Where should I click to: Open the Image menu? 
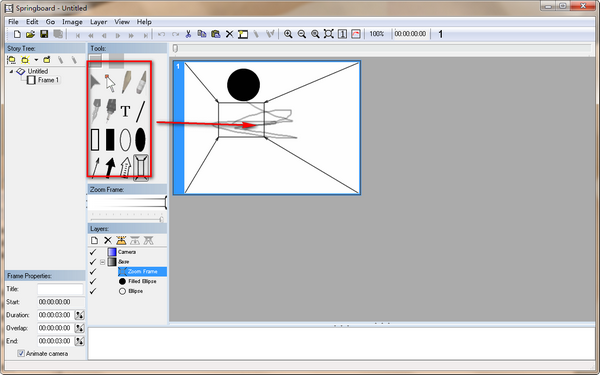point(72,22)
